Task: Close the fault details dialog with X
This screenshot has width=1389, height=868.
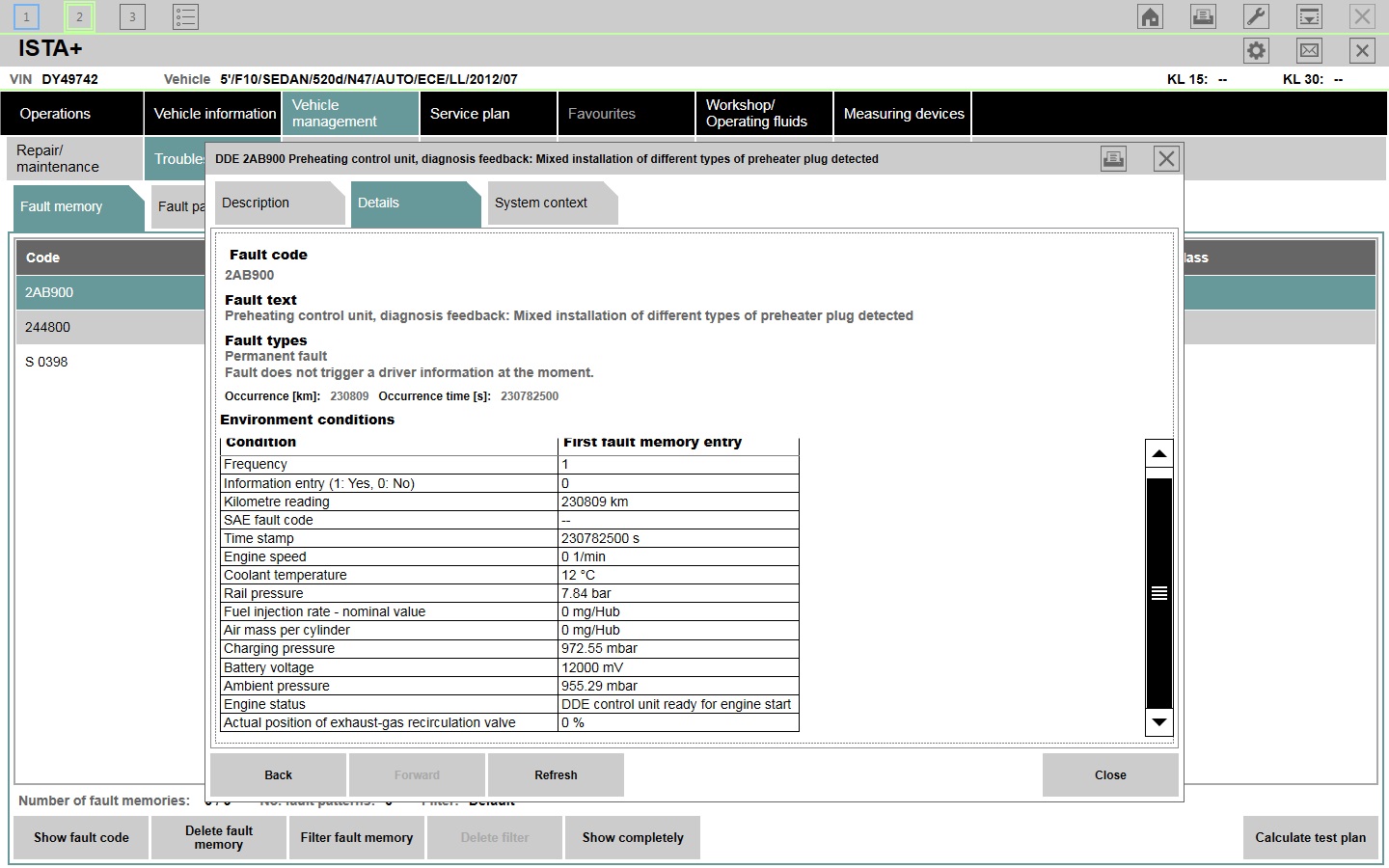Action: pyautogui.click(x=1166, y=159)
